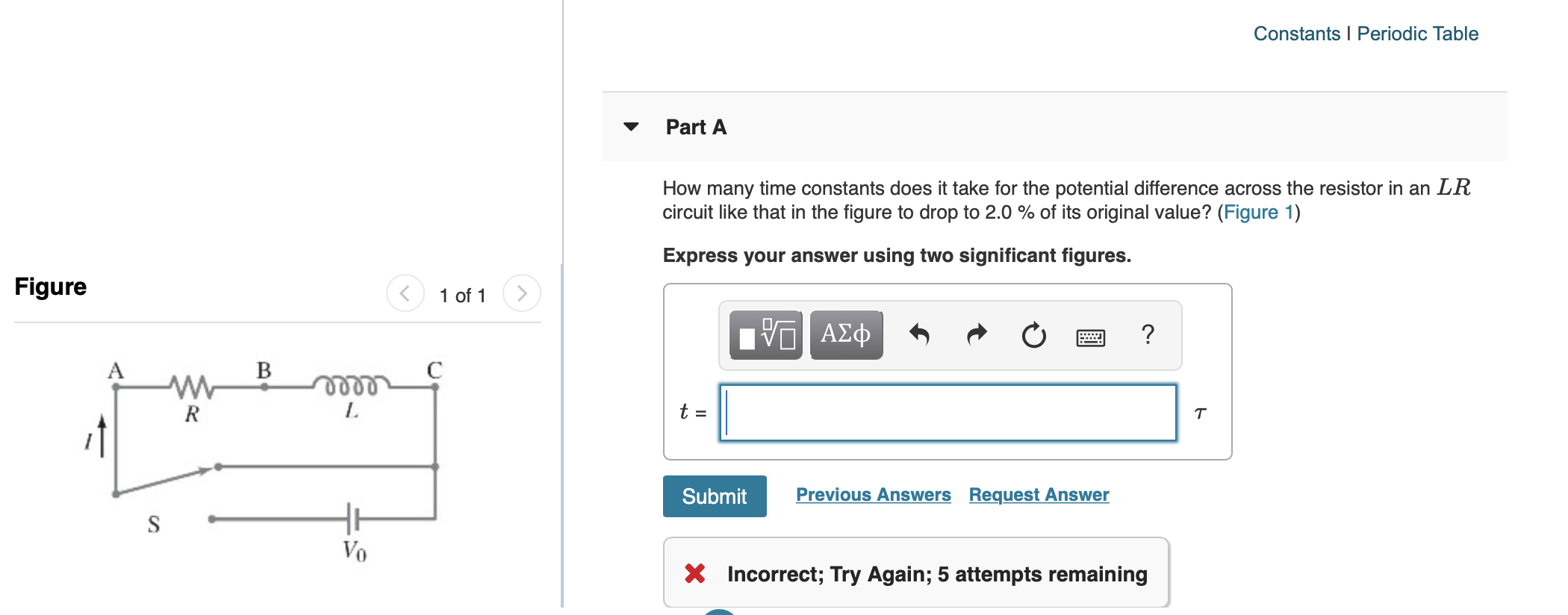Reset the answer with the circular reset icon
The image size is (1568, 615).
click(1033, 335)
